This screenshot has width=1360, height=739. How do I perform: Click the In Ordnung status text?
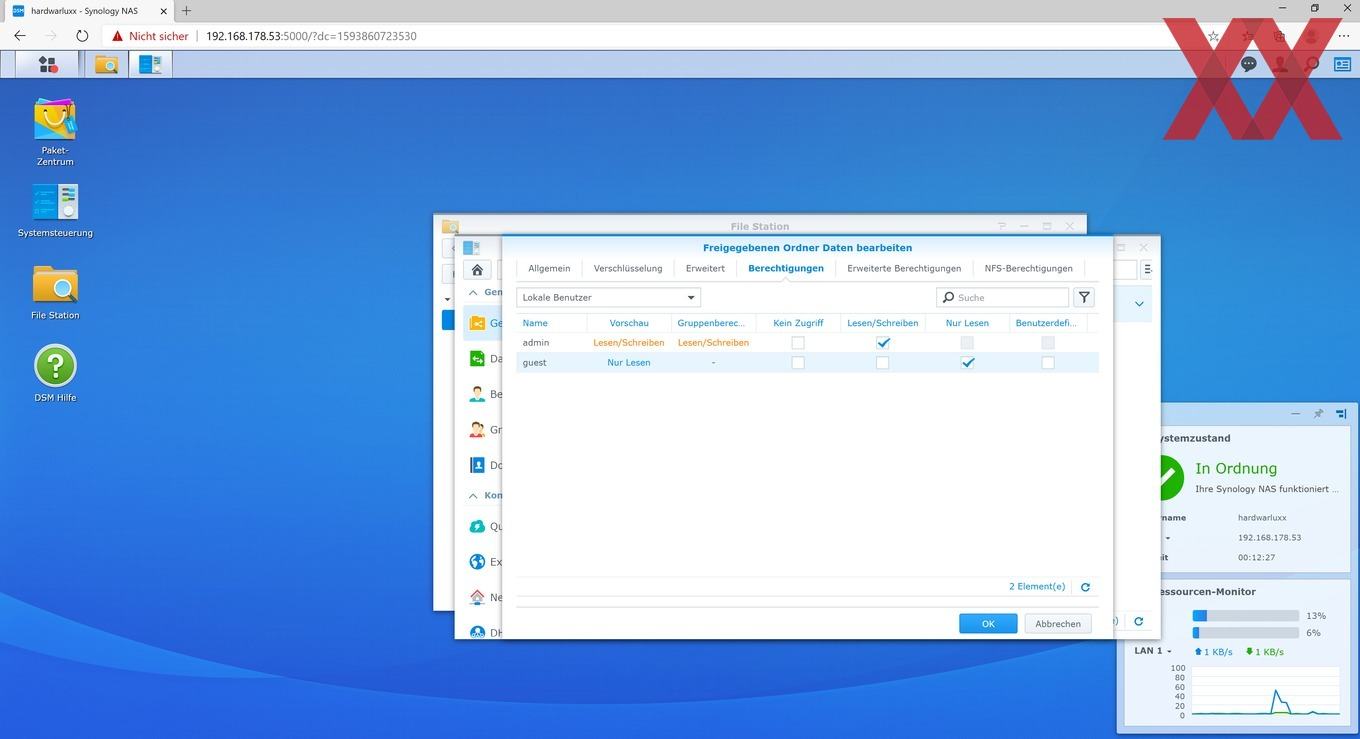[x=1236, y=468]
